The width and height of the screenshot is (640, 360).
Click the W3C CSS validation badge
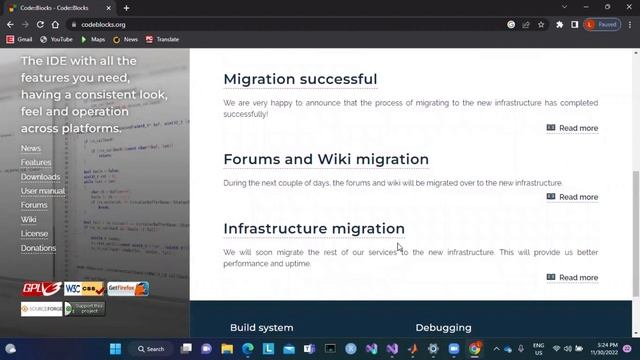[x=84, y=289]
